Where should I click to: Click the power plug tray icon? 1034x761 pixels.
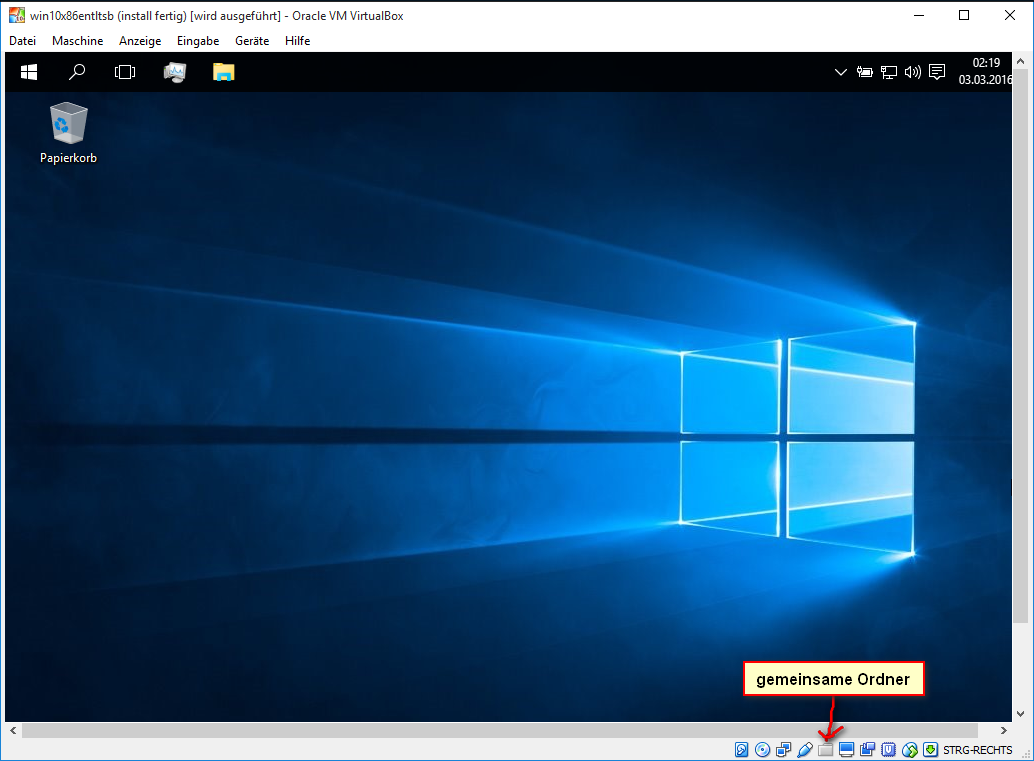[865, 72]
